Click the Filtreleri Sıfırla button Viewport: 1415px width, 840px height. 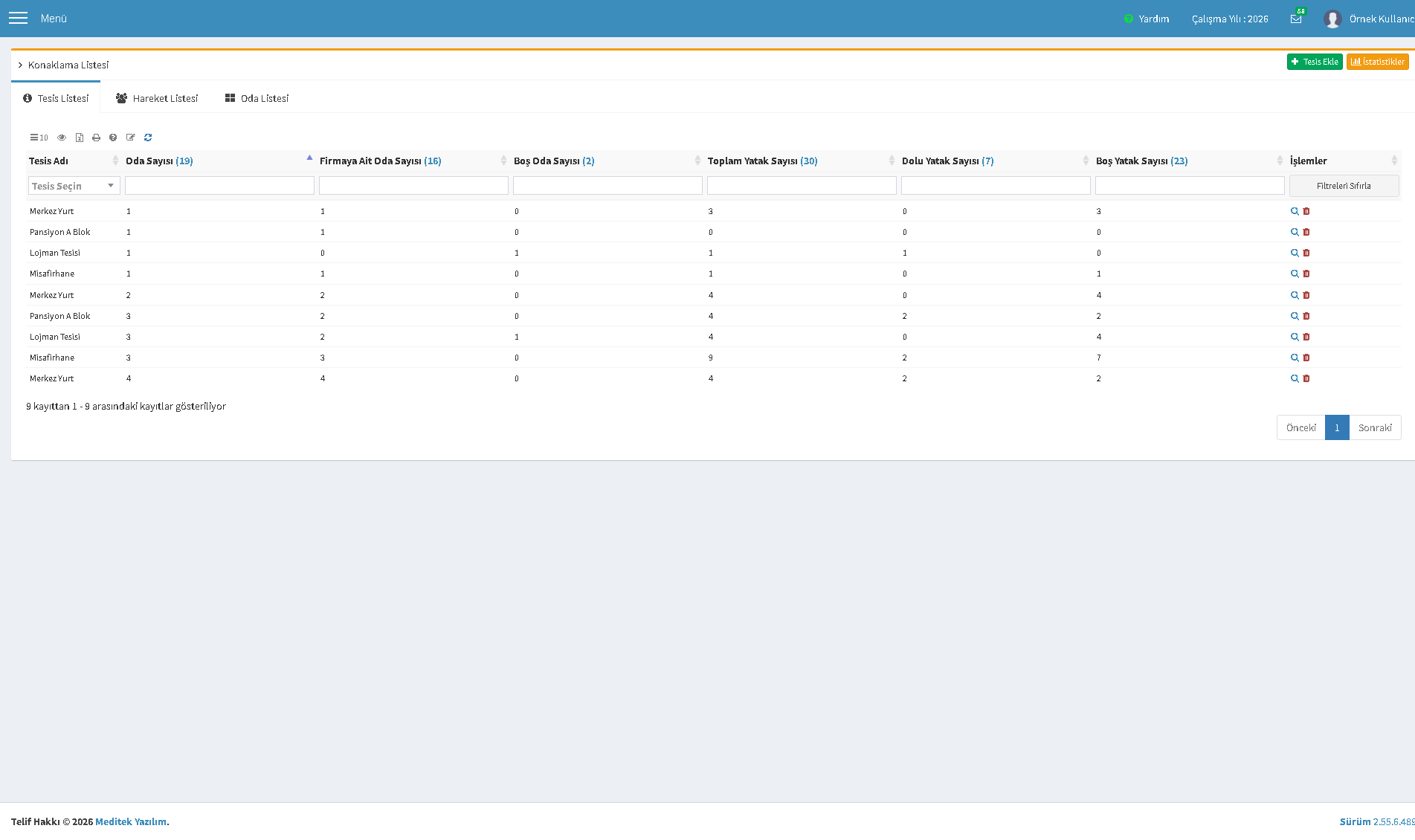pyautogui.click(x=1344, y=186)
